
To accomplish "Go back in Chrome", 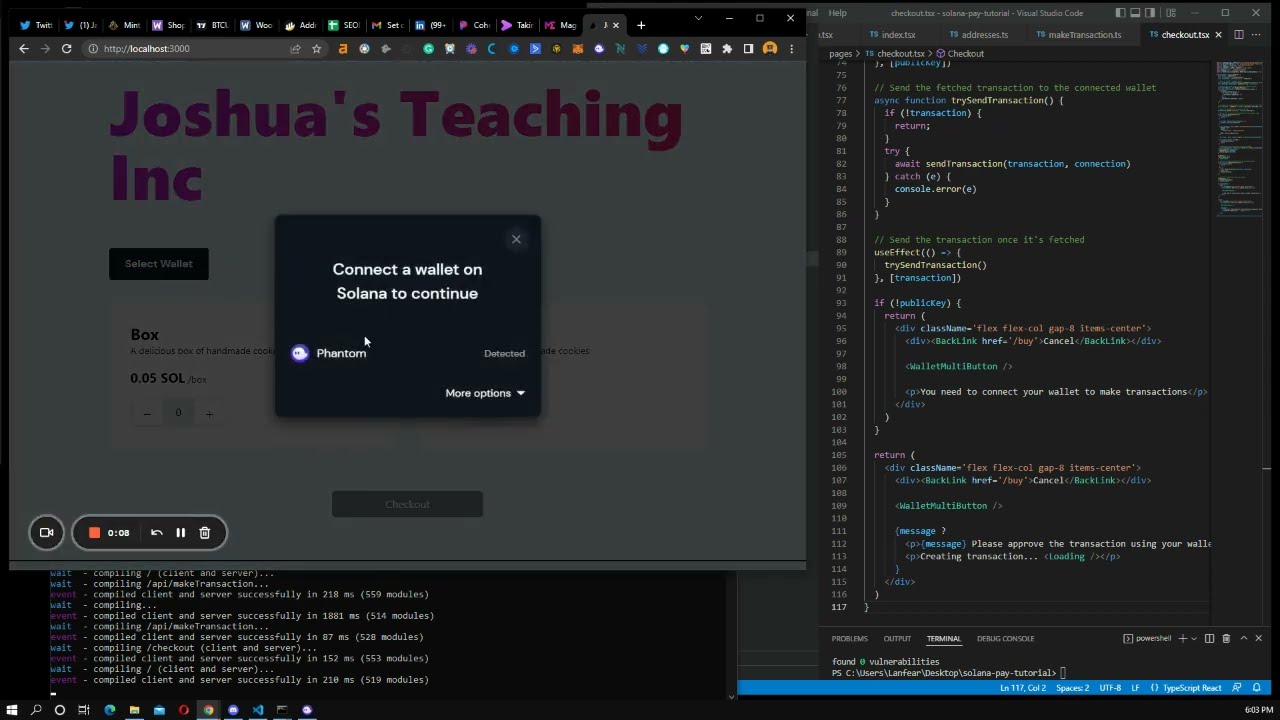I will [24, 48].
